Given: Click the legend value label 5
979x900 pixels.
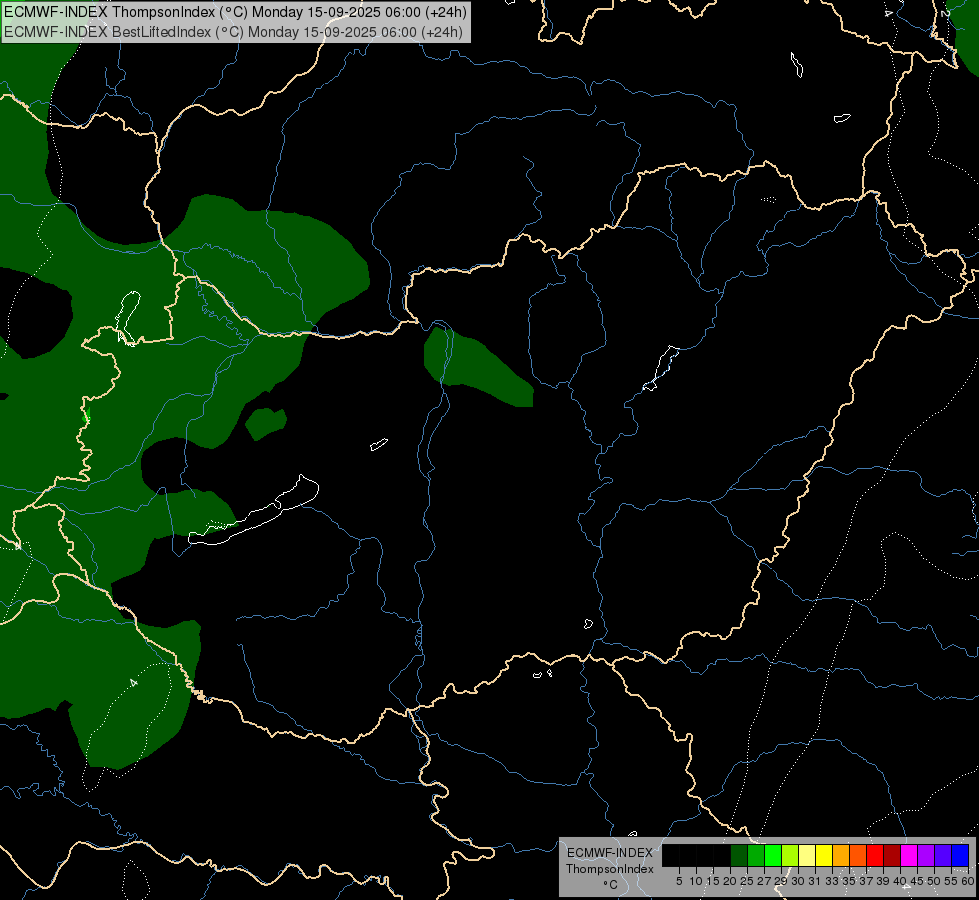Looking at the screenshot, I should pyautogui.click(x=679, y=881).
